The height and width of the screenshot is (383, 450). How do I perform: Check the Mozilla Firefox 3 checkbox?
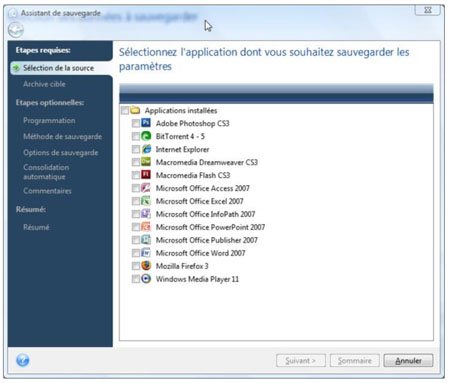tap(136, 266)
